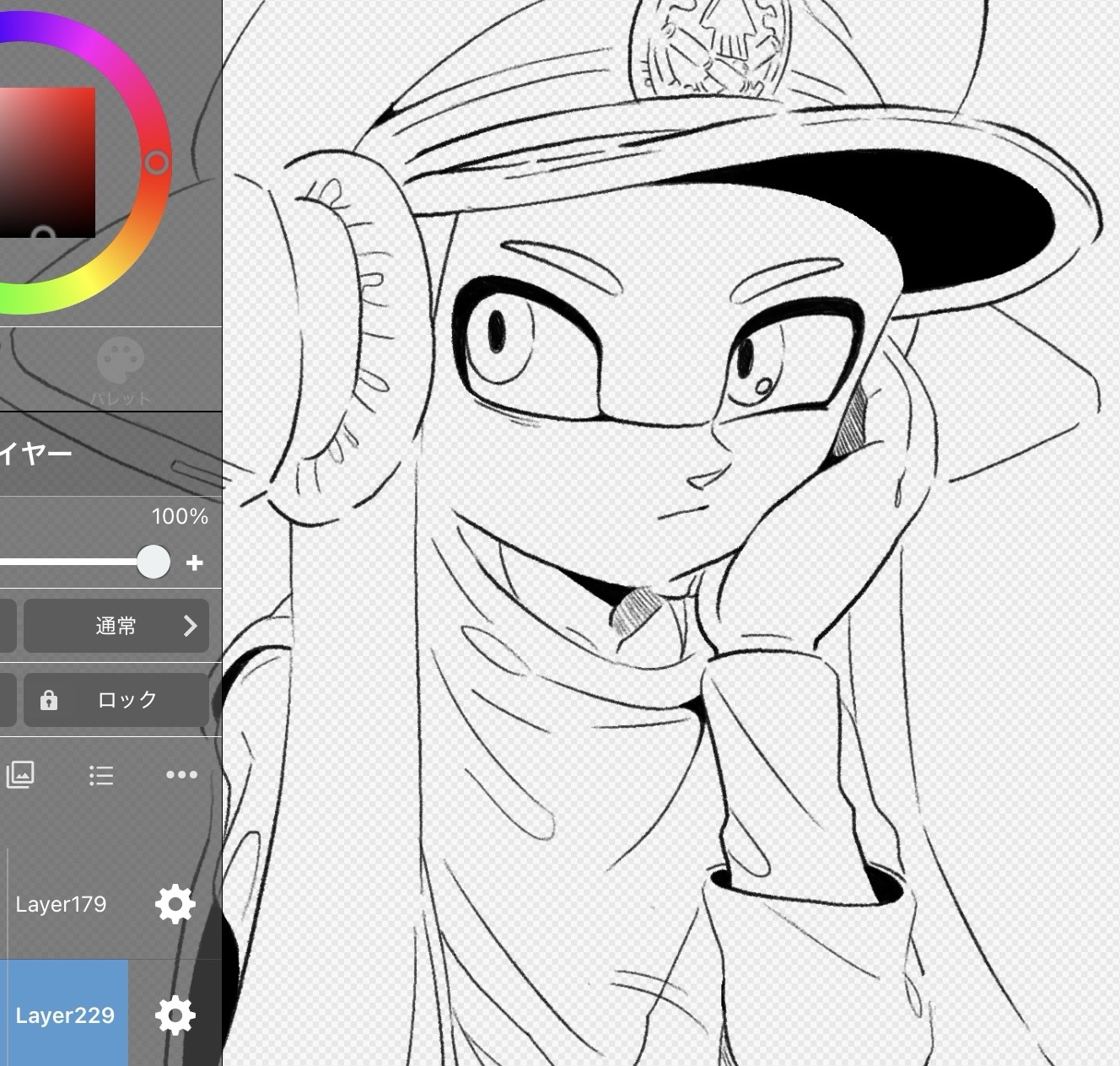Open settings gear for Layer179
The image size is (1120, 1066).
pyautogui.click(x=175, y=904)
